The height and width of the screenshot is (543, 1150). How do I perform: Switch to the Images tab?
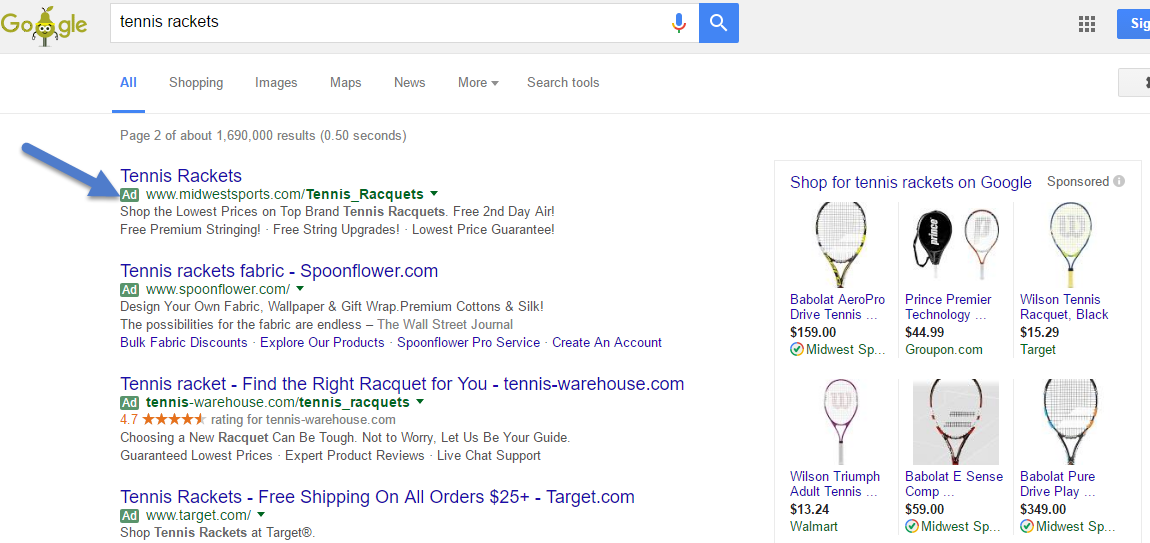coord(276,83)
